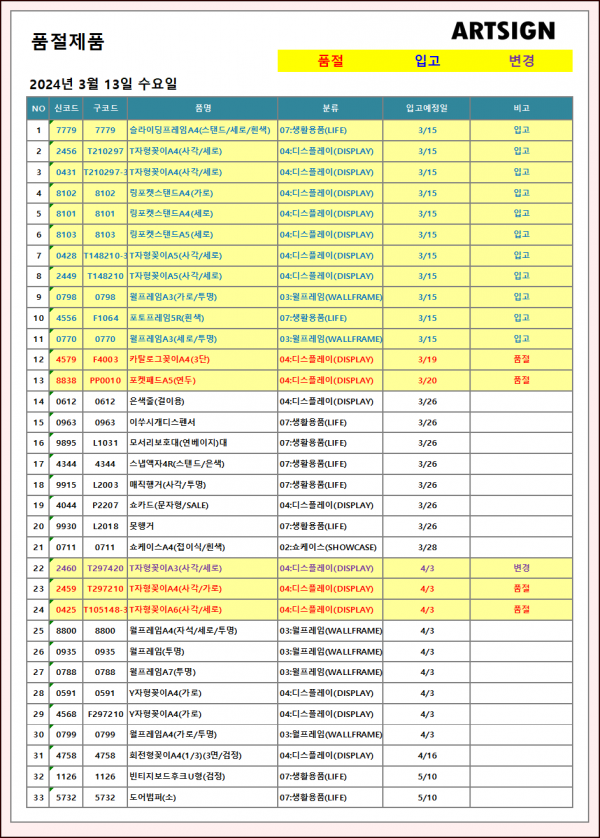Click the 품명 column header

click(x=202, y=108)
